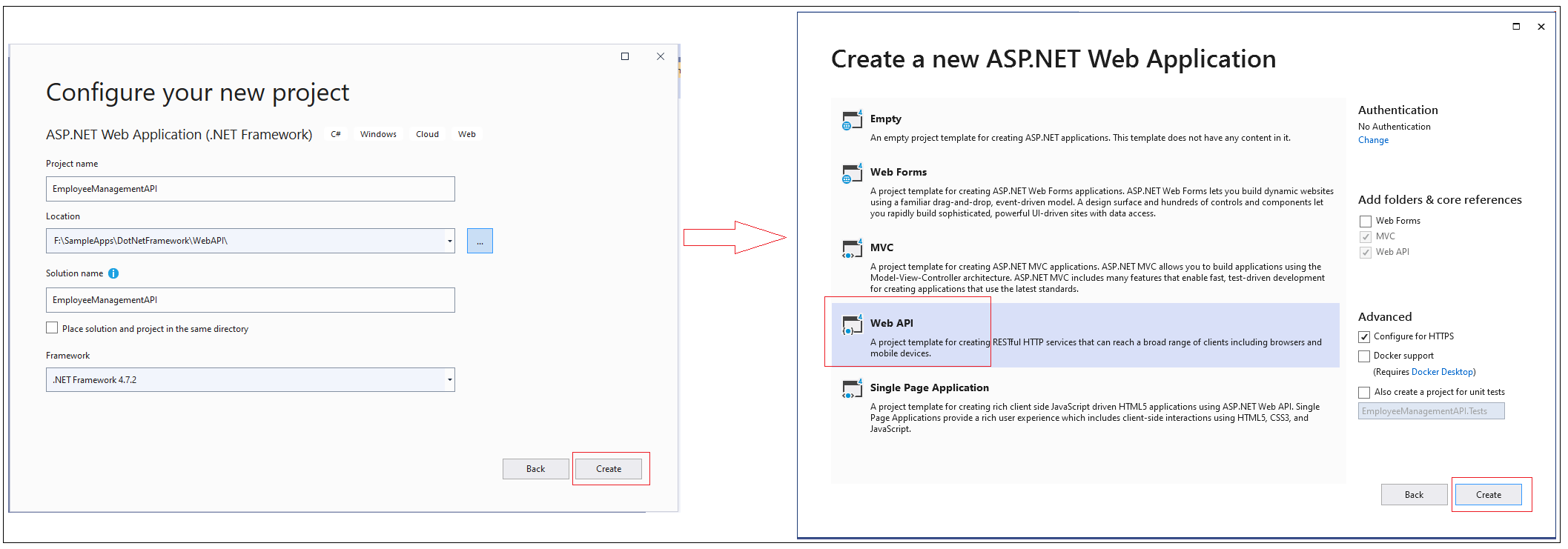This screenshot has width=1568, height=549.
Task: Click the Solution name input field
Action: click(251, 300)
